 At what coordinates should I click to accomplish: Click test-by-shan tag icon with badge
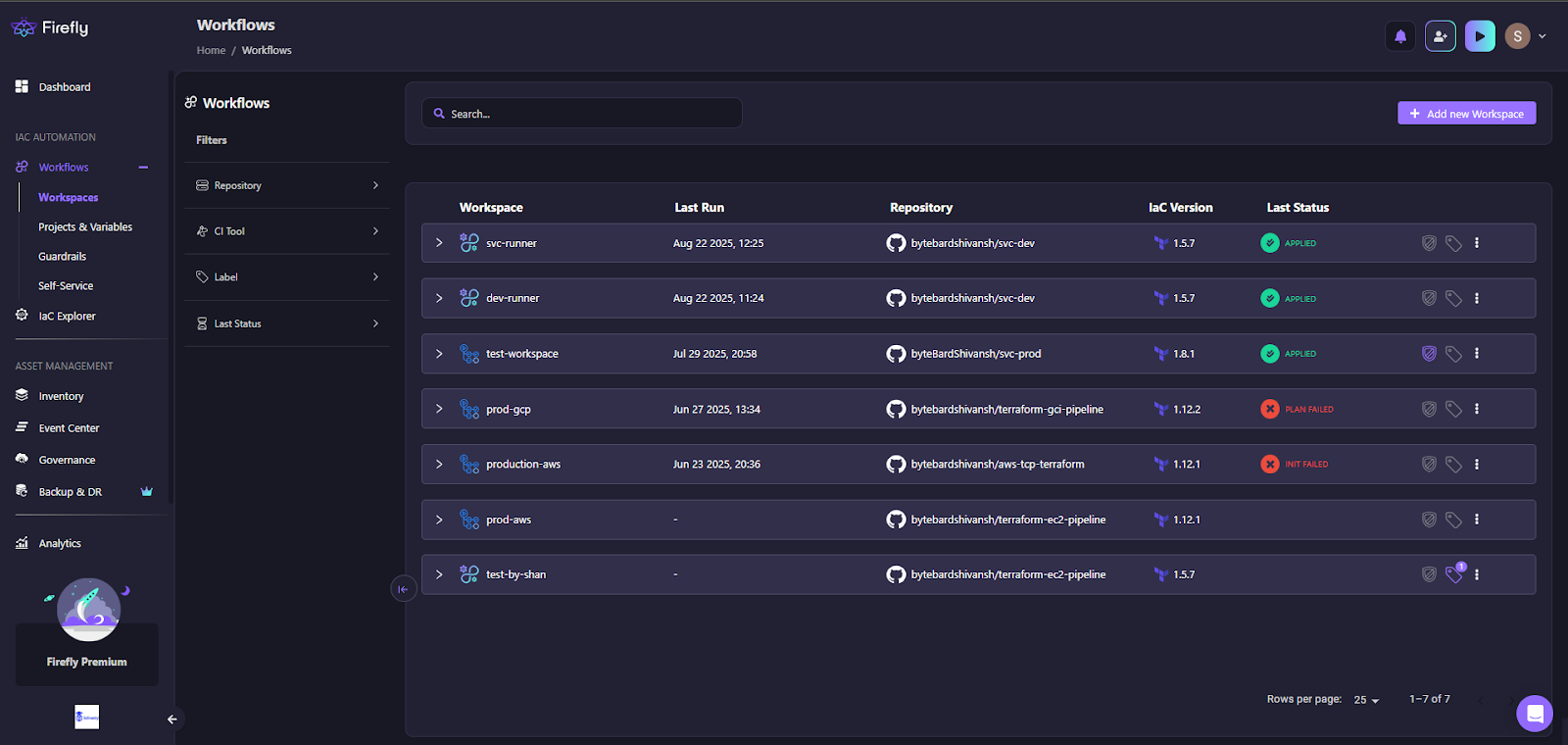click(1454, 573)
